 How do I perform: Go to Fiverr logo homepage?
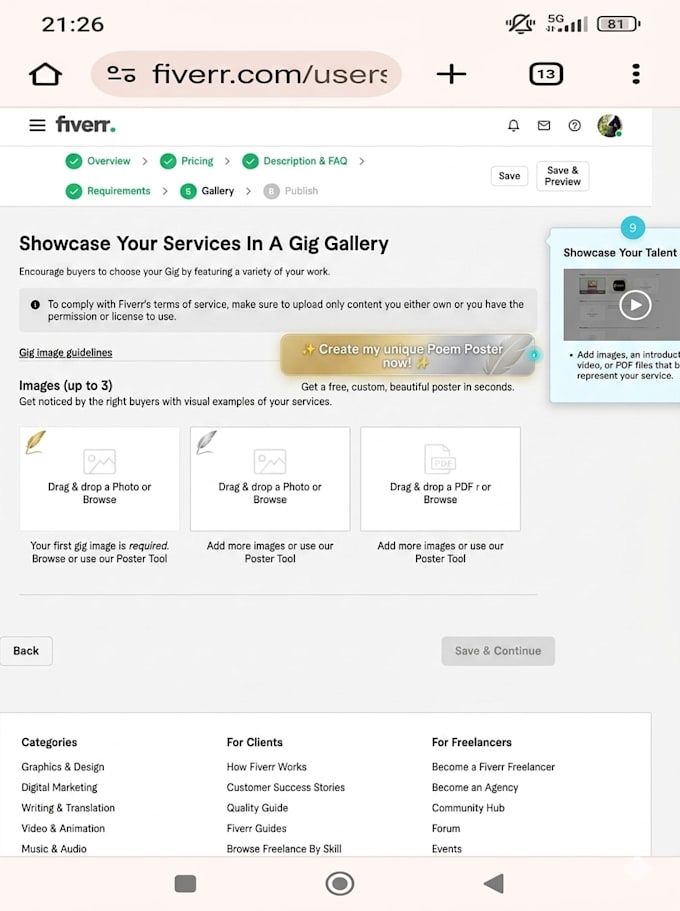85,124
